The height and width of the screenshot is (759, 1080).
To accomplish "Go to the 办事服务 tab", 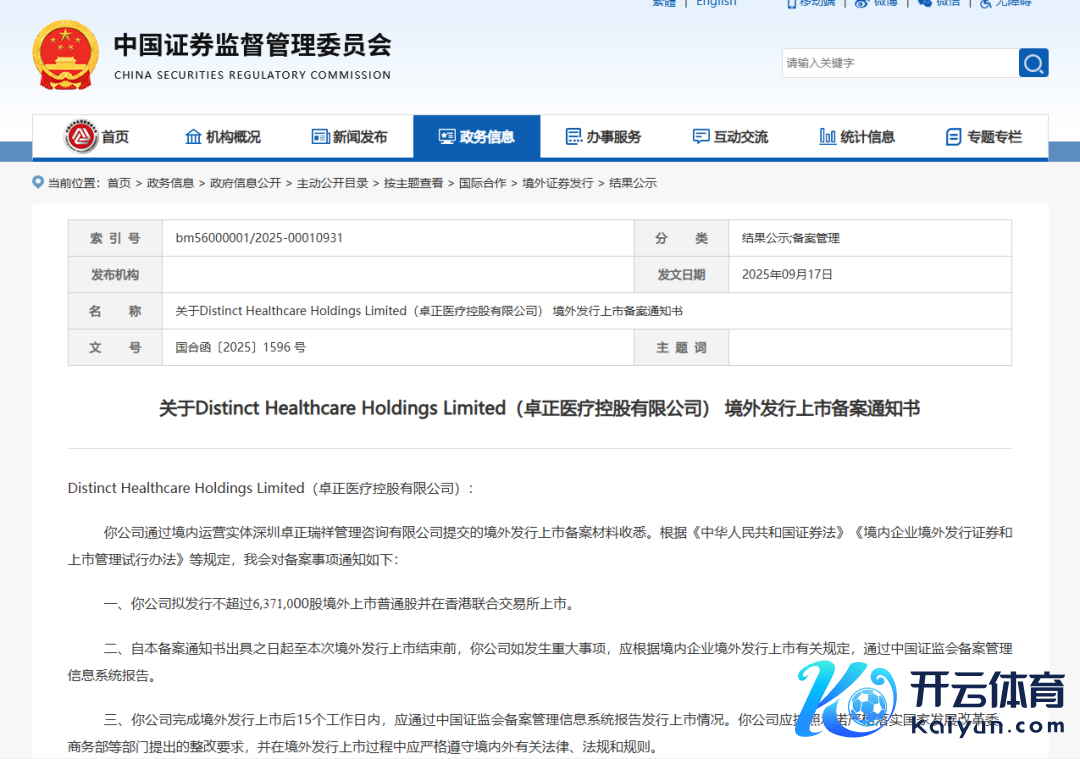I will 603,137.
